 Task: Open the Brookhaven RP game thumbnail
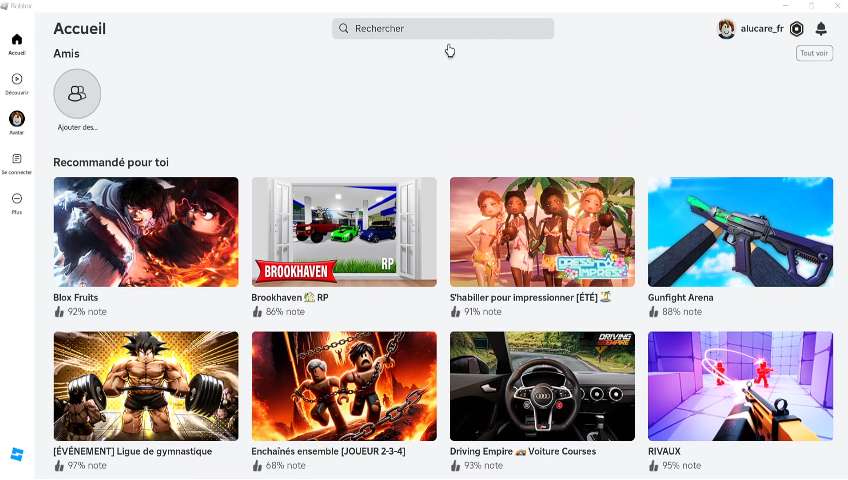click(344, 232)
